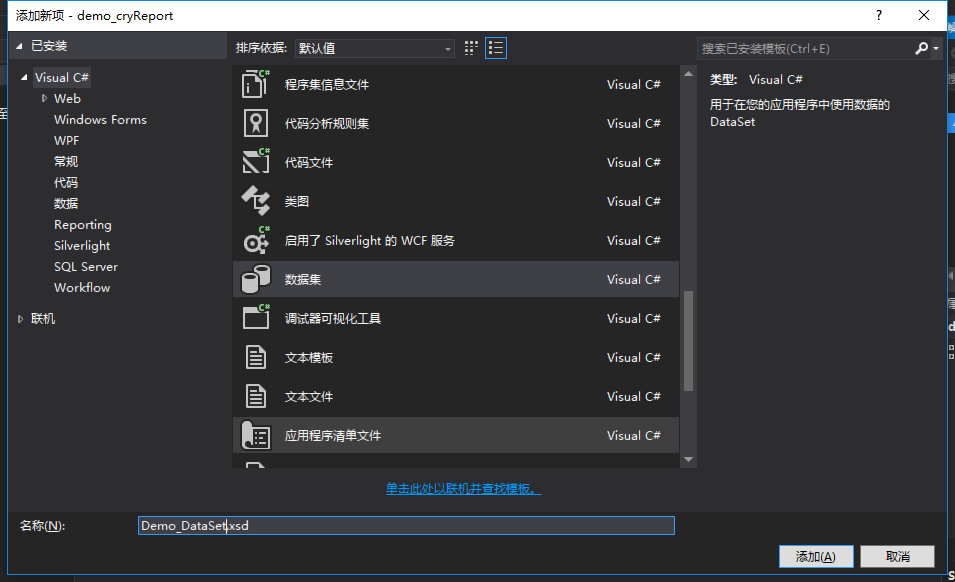
Task: Select the WPF category
Action: click(66, 141)
